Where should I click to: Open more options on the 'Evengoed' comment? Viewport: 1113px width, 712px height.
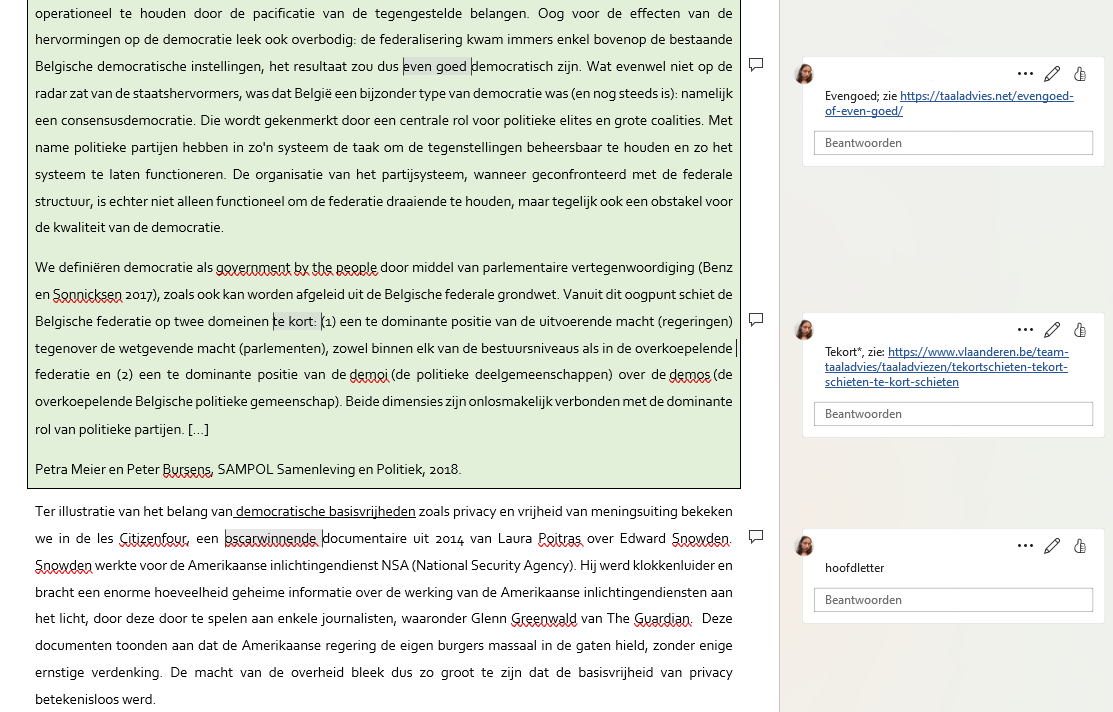pos(1025,74)
